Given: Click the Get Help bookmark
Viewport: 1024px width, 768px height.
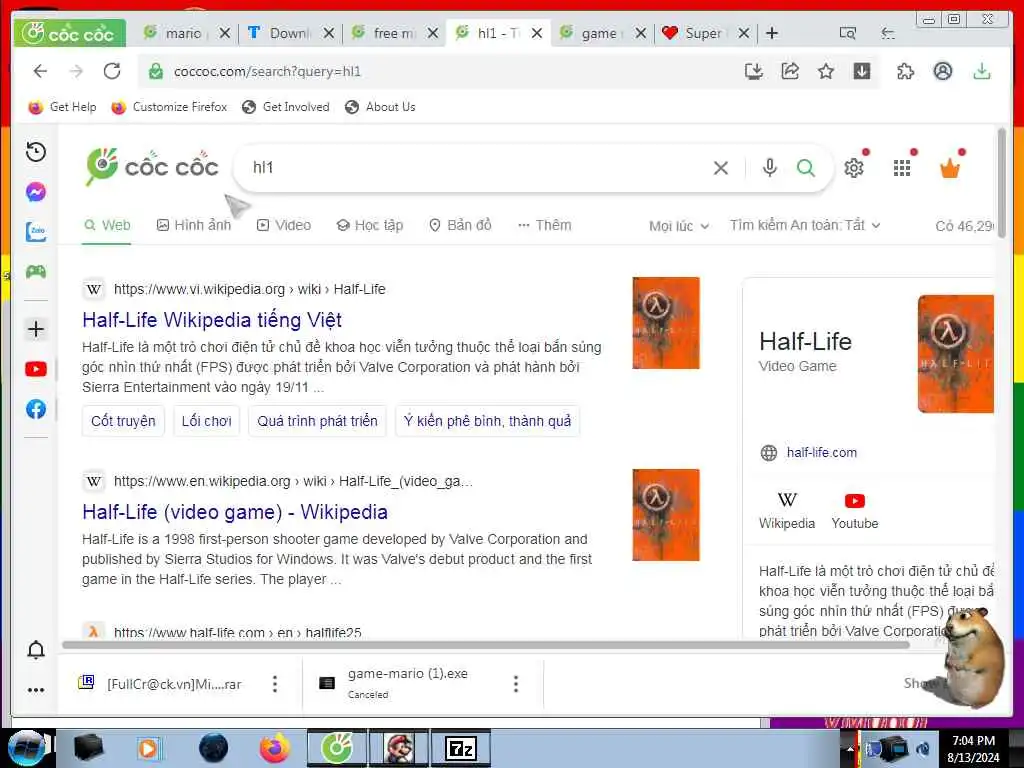Looking at the screenshot, I should [62, 107].
